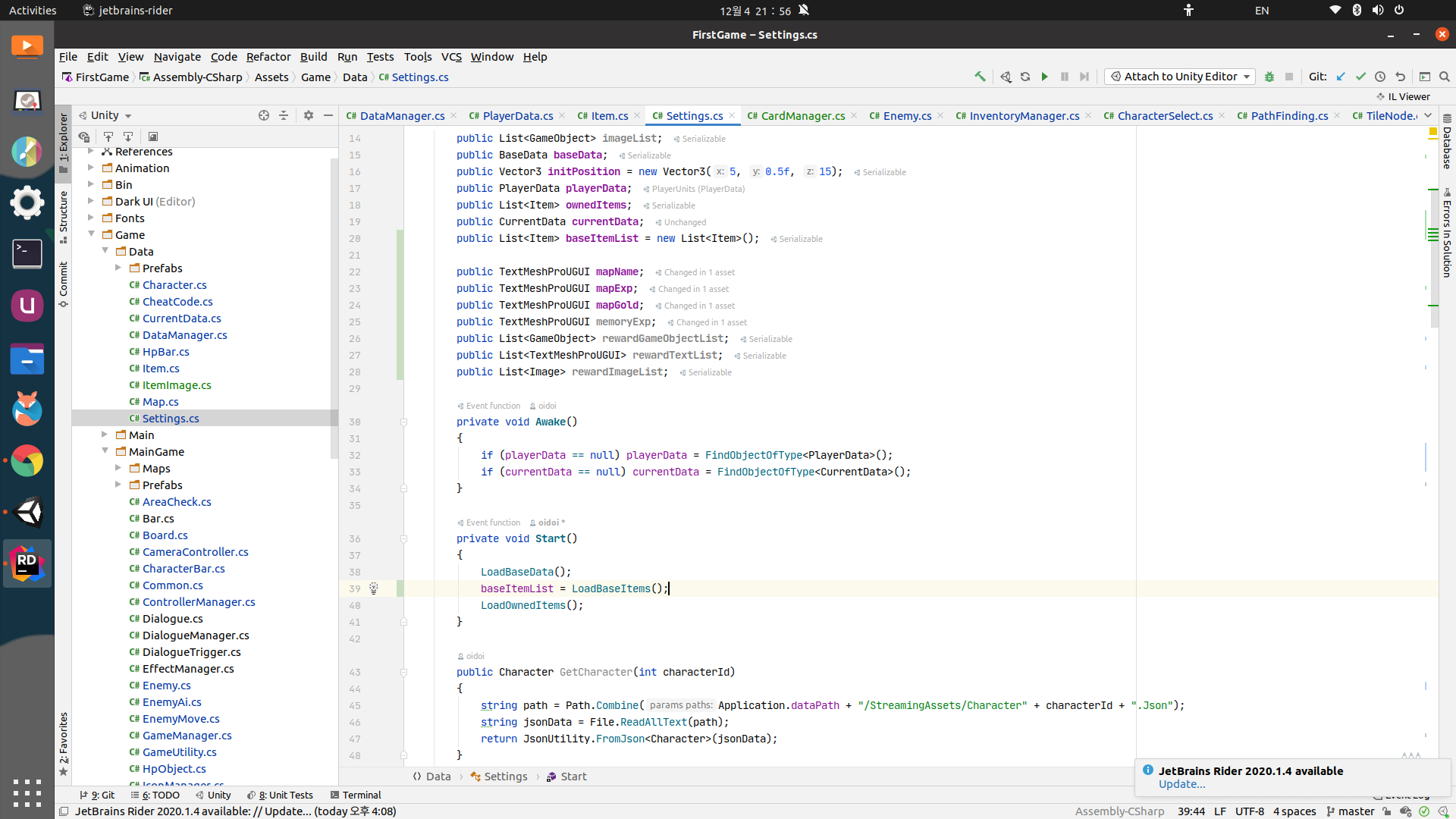Collapse the Awake method fold at line 30
This screenshot has width=1456, height=819.
403,422
